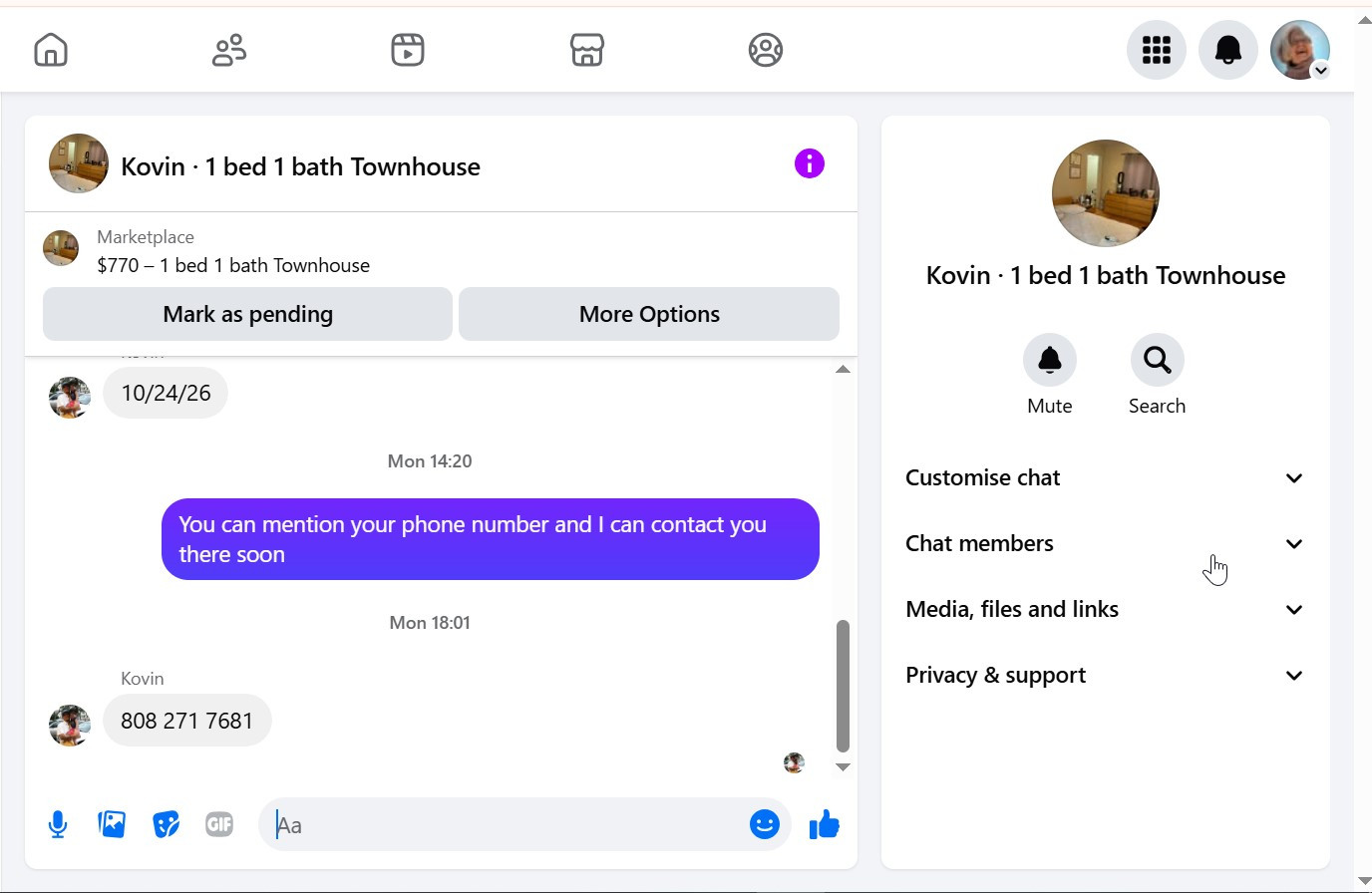Click the chat scrollbar up arrow
This screenshot has height=893, width=1372.
[x=843, y=370]
